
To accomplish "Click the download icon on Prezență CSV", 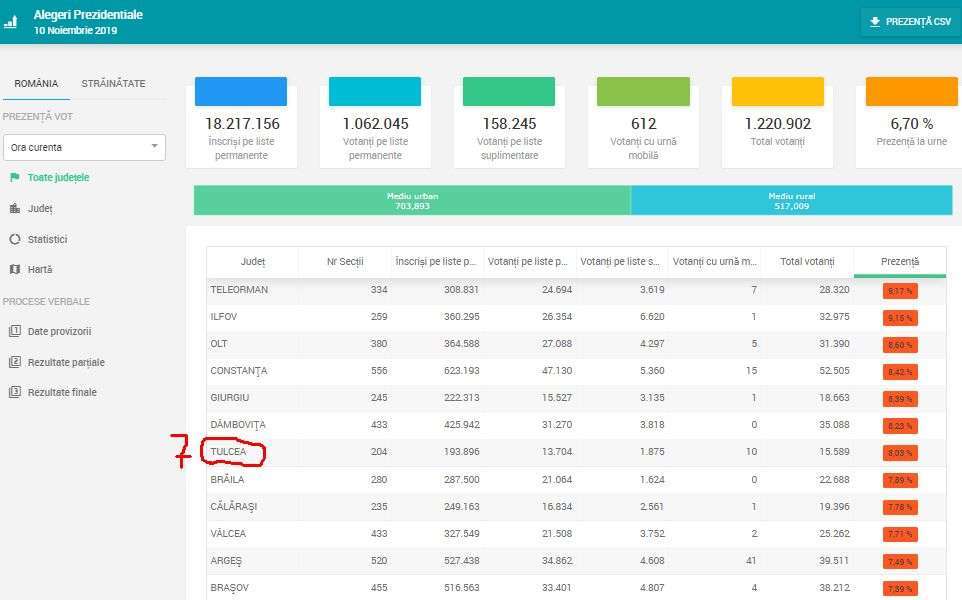I will (x=875, y=22).
